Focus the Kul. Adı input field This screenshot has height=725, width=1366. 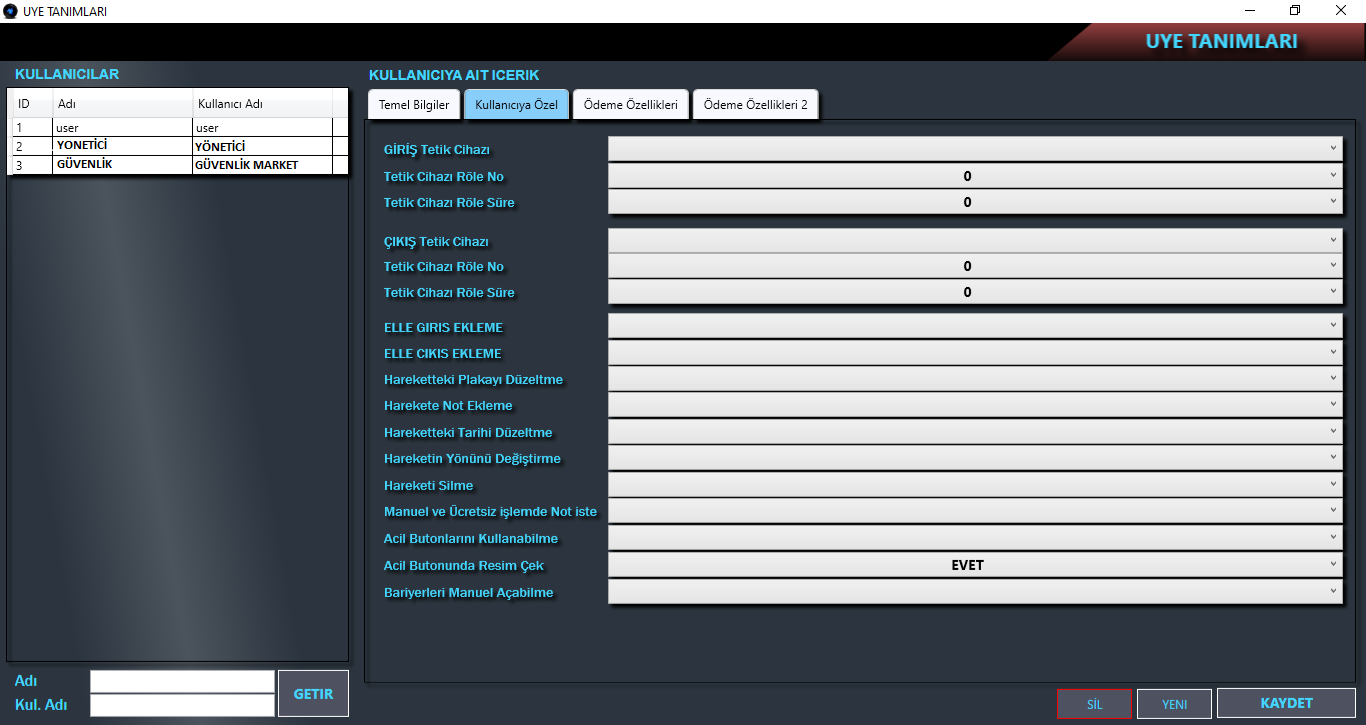pos(182,705)
